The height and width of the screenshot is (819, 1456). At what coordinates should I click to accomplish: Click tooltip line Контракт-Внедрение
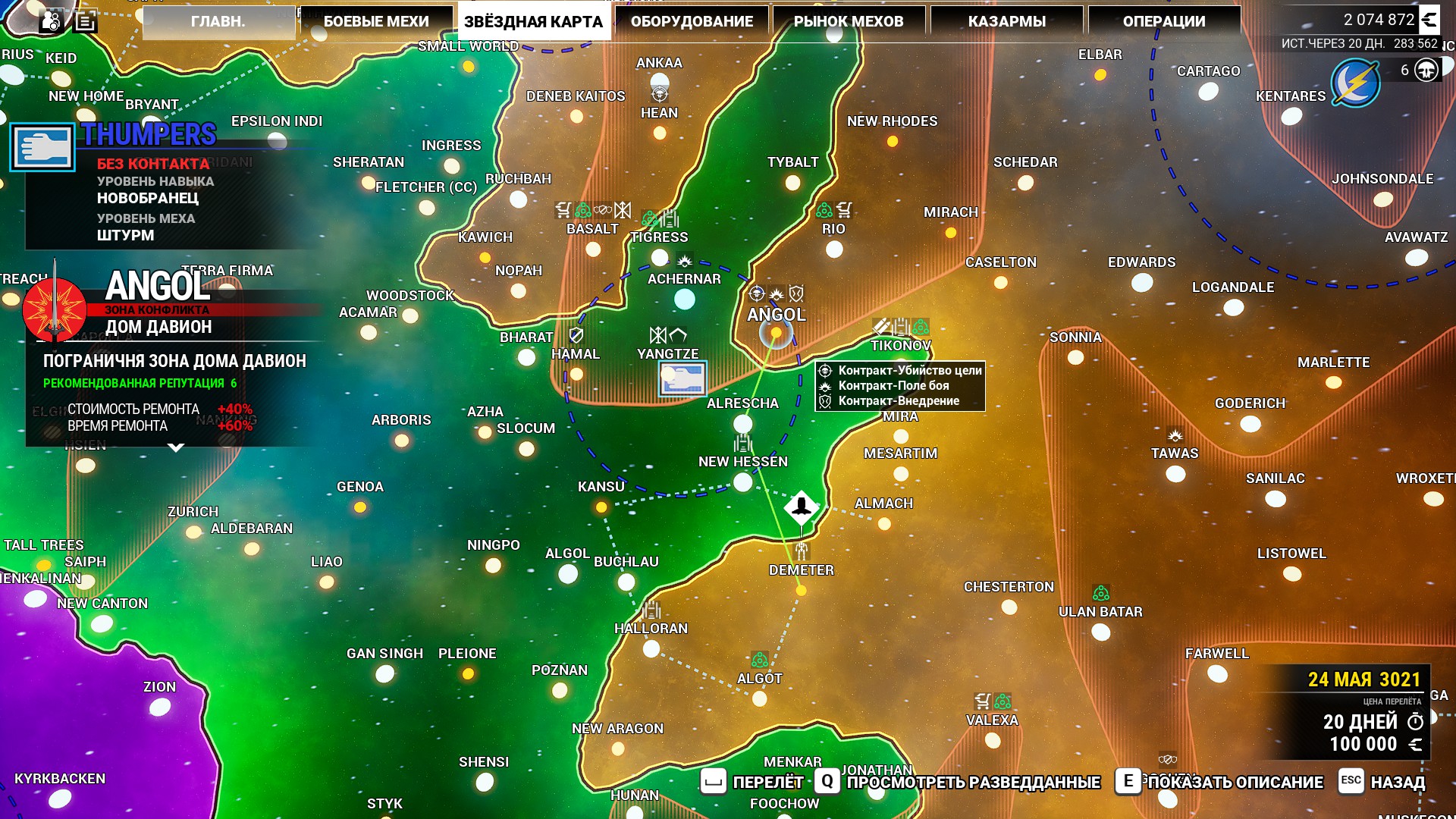point(889,400)
